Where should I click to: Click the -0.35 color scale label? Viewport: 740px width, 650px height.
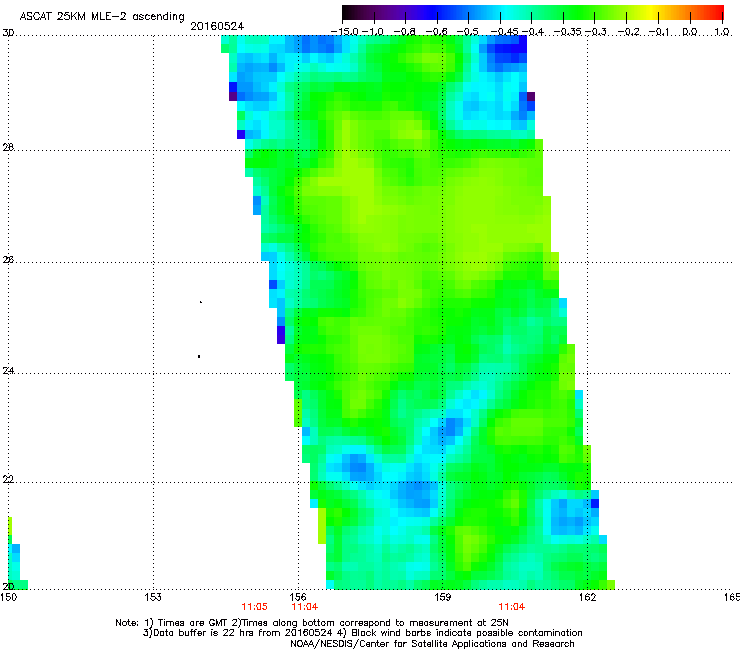tap(567, 32)
